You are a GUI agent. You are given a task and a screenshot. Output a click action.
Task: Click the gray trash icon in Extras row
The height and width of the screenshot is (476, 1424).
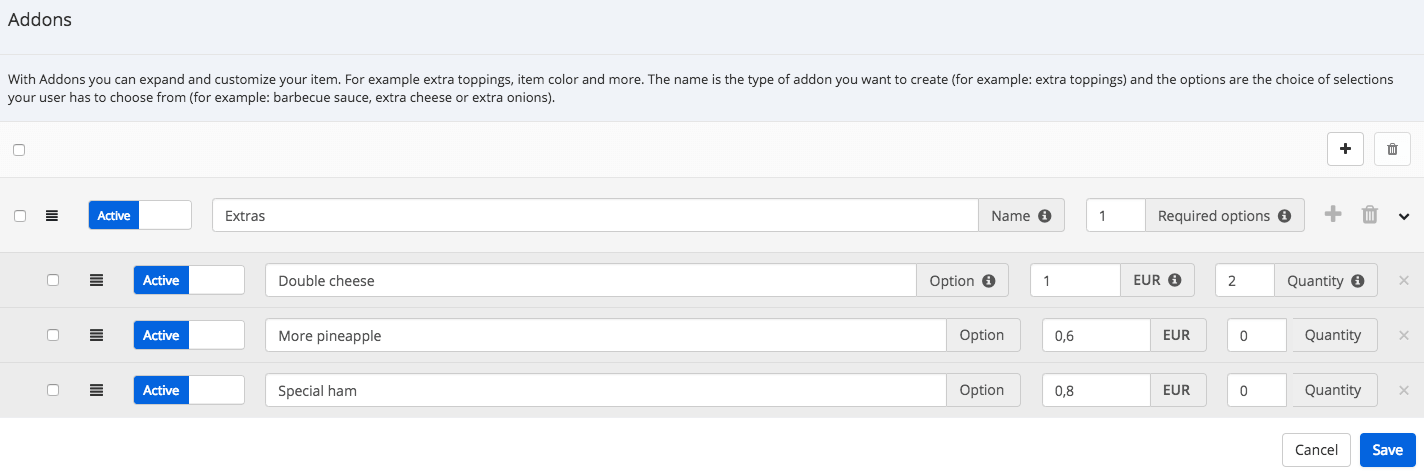pyautogui.click(x=1370, y=214)
